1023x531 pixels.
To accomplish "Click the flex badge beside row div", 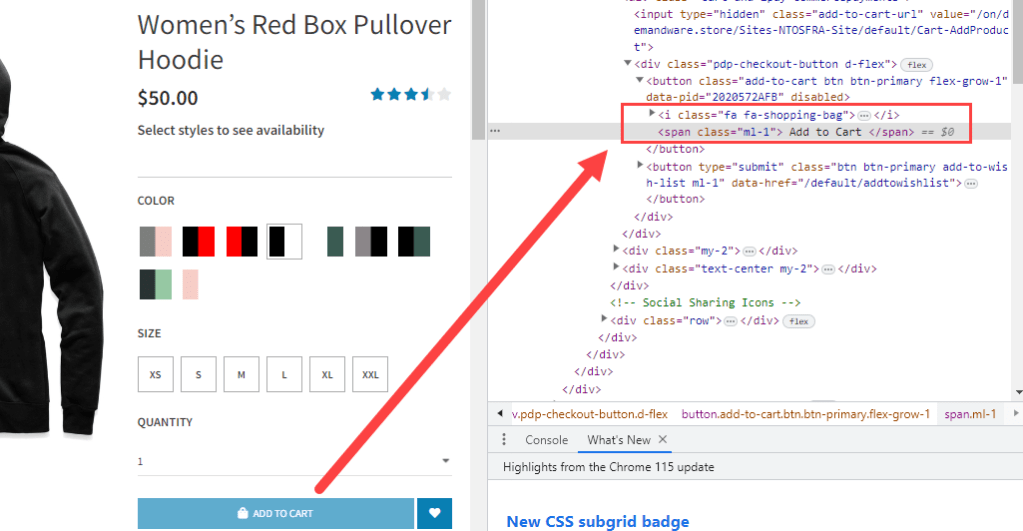I will 798,320.
